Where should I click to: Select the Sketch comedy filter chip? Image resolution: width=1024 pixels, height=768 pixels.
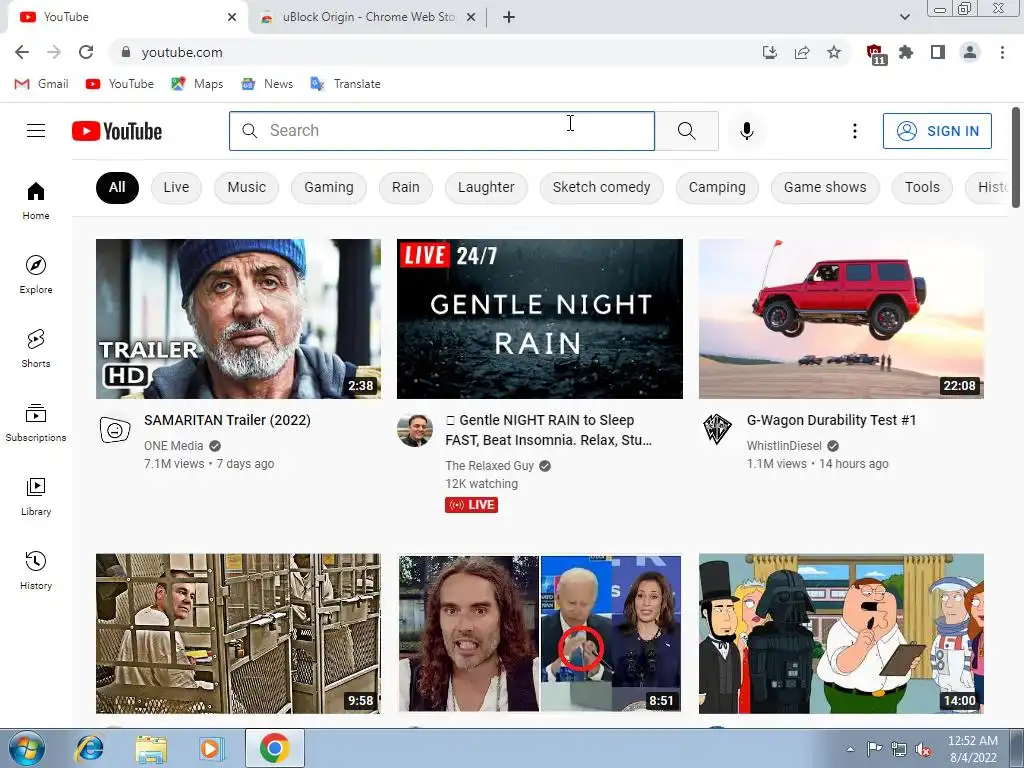click(x=601, y=187)
